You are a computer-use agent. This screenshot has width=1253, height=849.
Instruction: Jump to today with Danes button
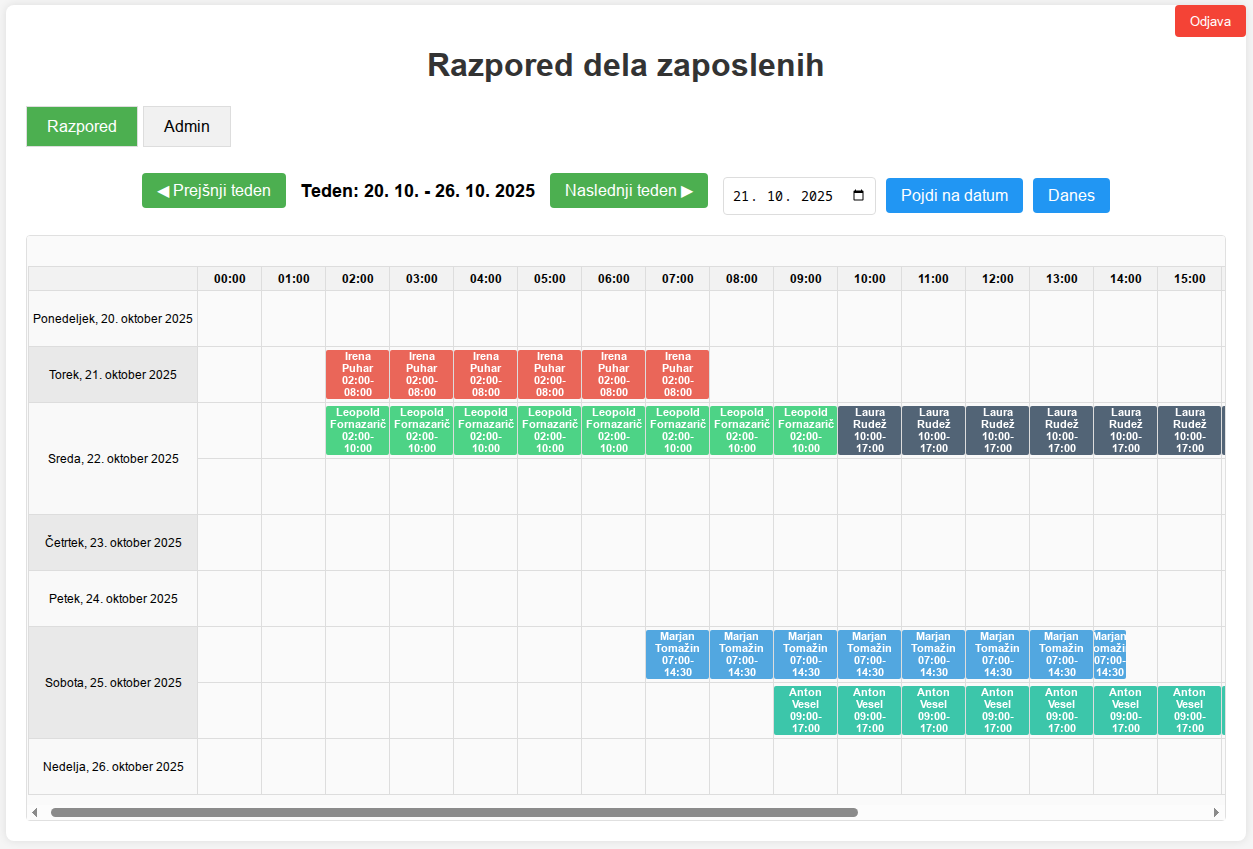(1071, 195)
